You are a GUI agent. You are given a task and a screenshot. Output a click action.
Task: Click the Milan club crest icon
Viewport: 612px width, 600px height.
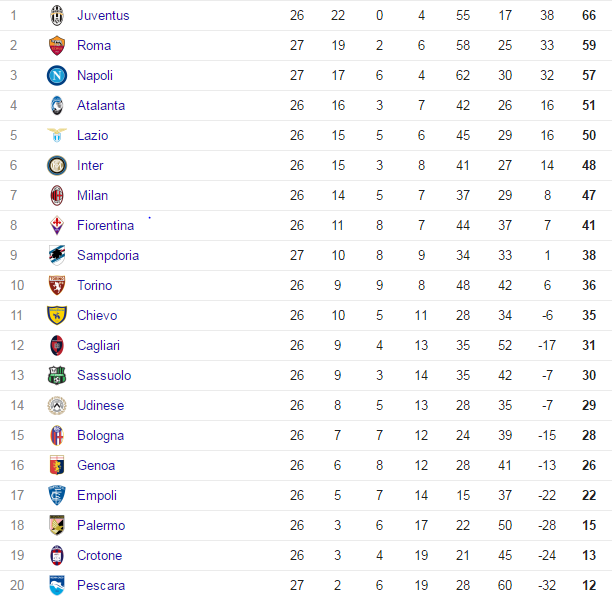point(56,195)
